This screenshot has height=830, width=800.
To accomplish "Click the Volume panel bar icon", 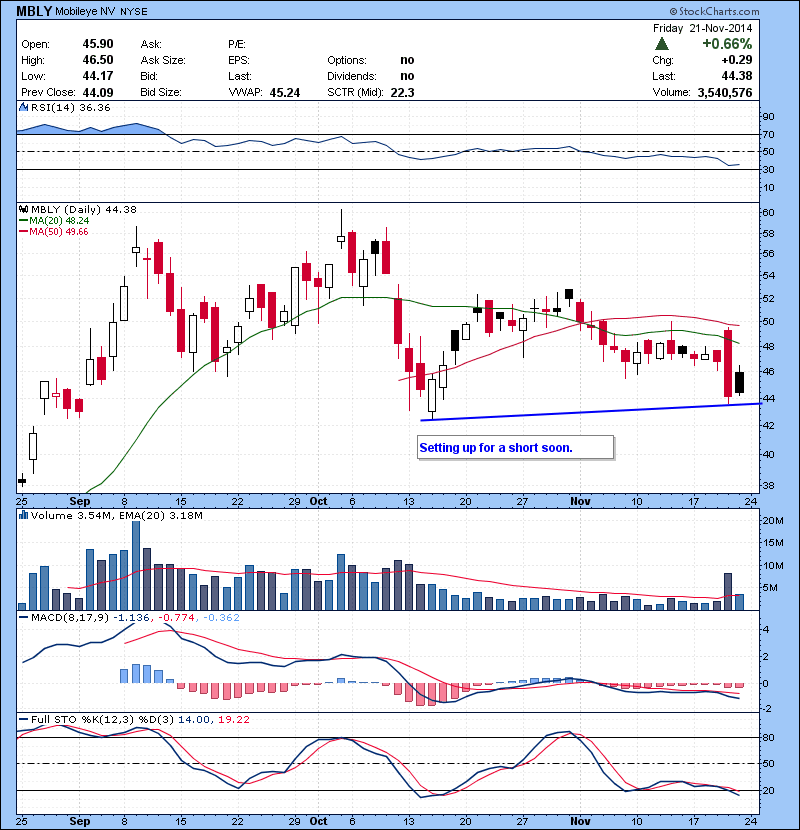I will coord(23,515).
